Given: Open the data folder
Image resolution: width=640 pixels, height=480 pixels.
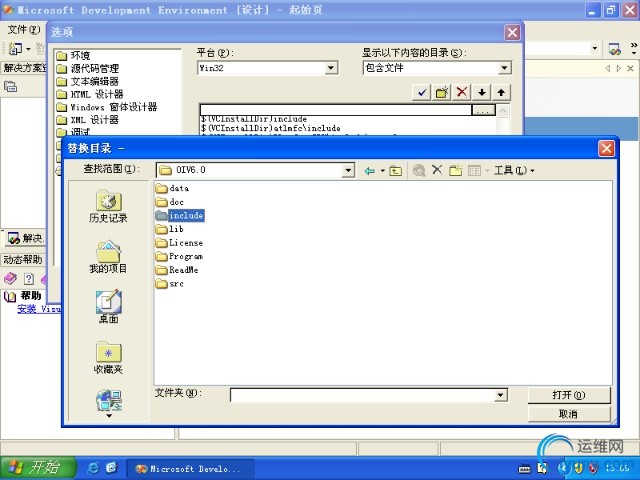Looking at the screenshot, I should (172, 188).
